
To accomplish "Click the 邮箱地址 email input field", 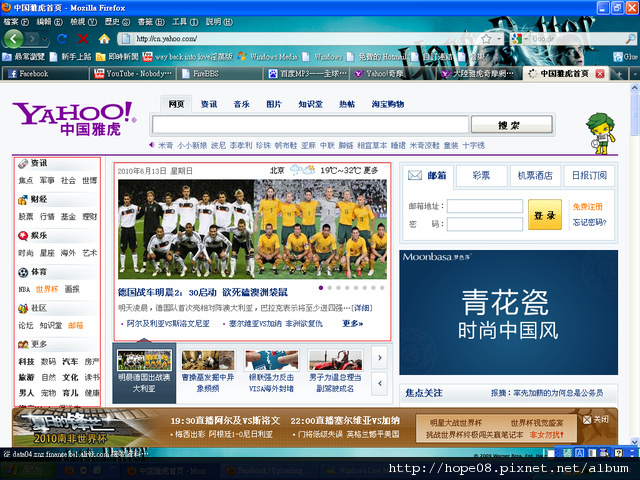I will [484, 206].
